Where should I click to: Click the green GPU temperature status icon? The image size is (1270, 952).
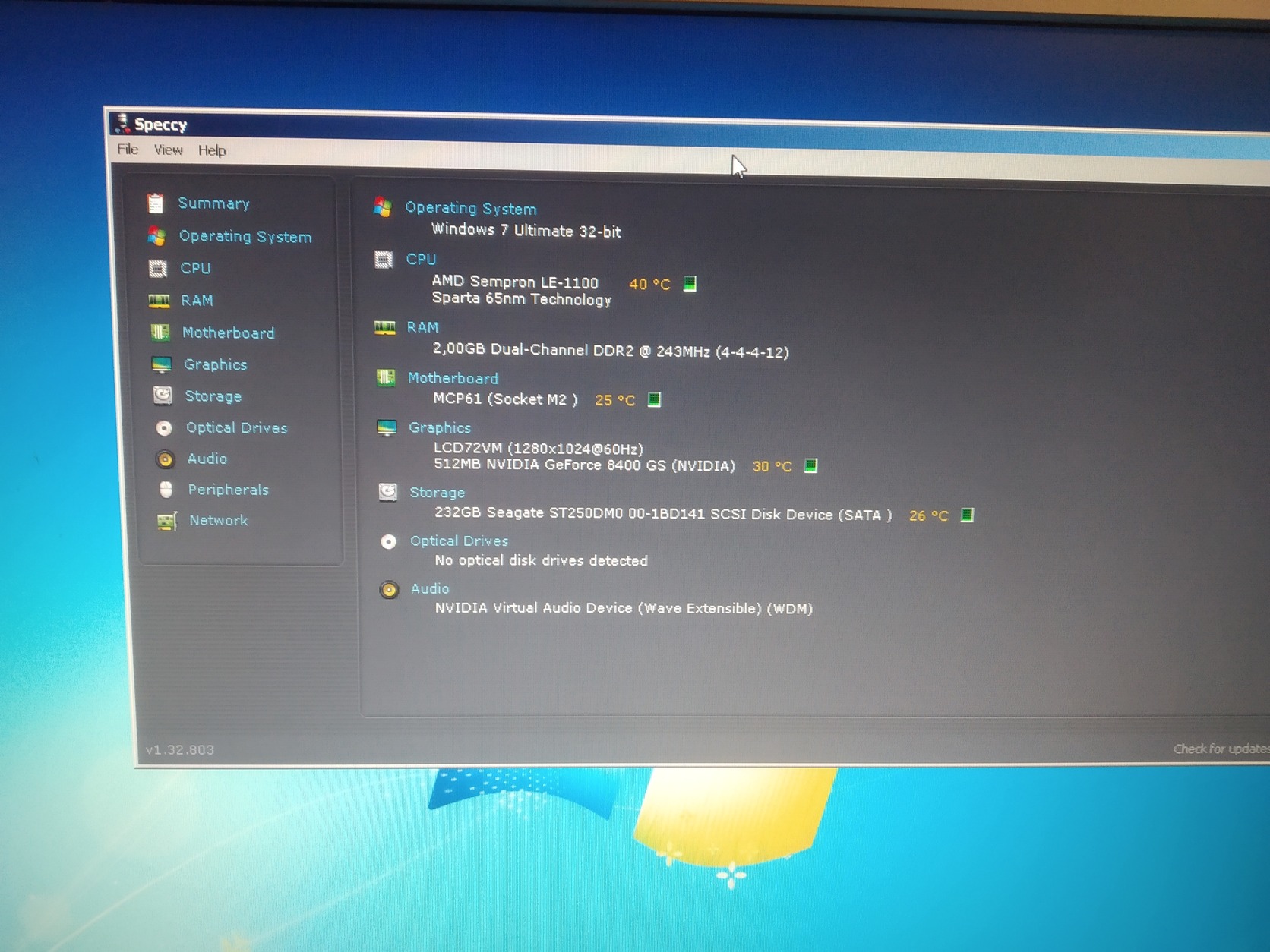tap(810, 465)
